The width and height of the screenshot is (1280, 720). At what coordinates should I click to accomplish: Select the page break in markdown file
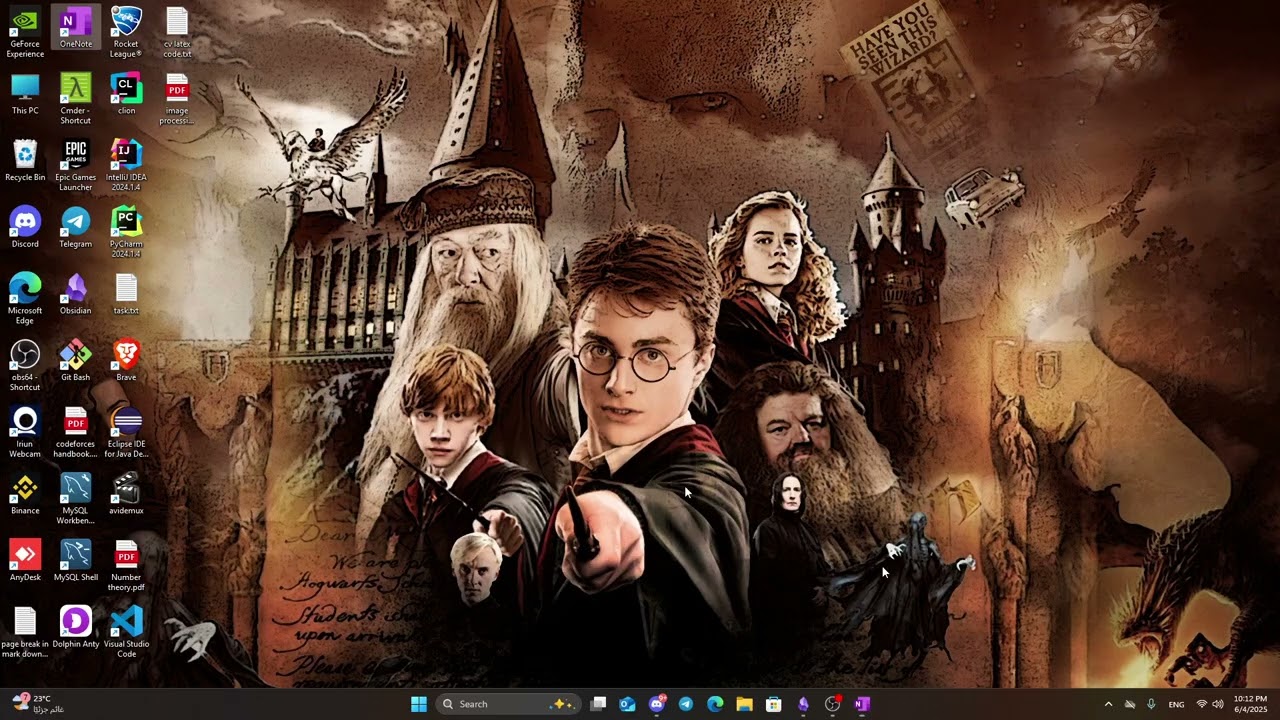pyautogui.click(x=25, y=633)
